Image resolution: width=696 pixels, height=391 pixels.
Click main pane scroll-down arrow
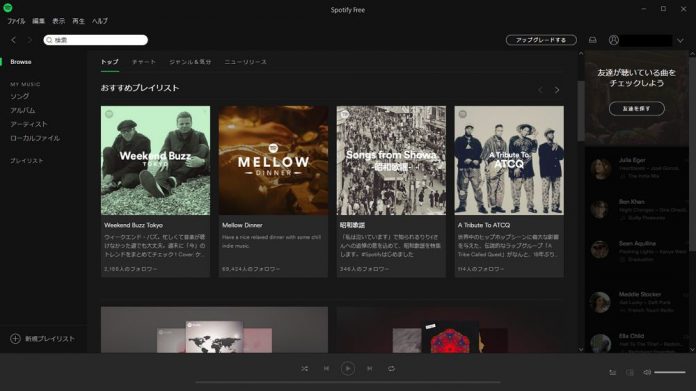tap(581, 349)
